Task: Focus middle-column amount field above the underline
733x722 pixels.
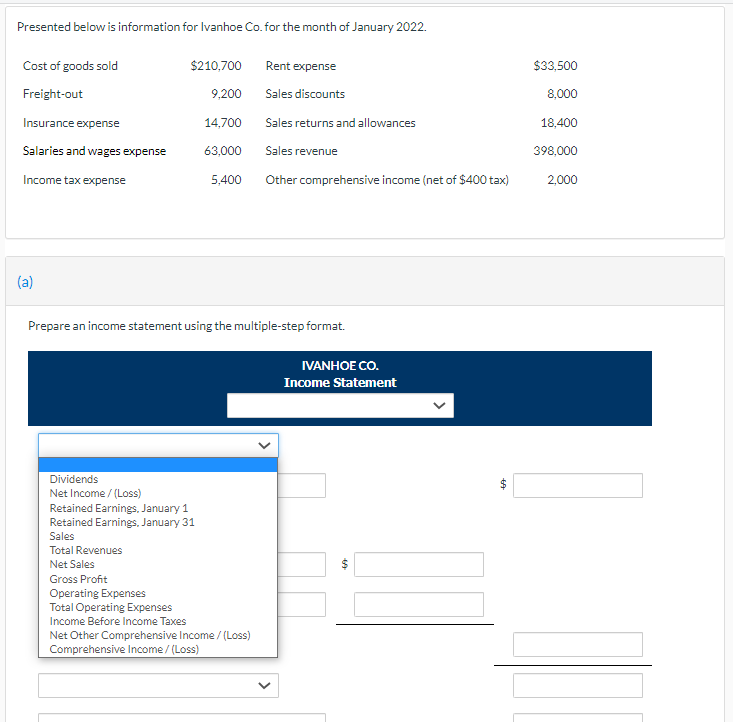Action: click(419, 605)
